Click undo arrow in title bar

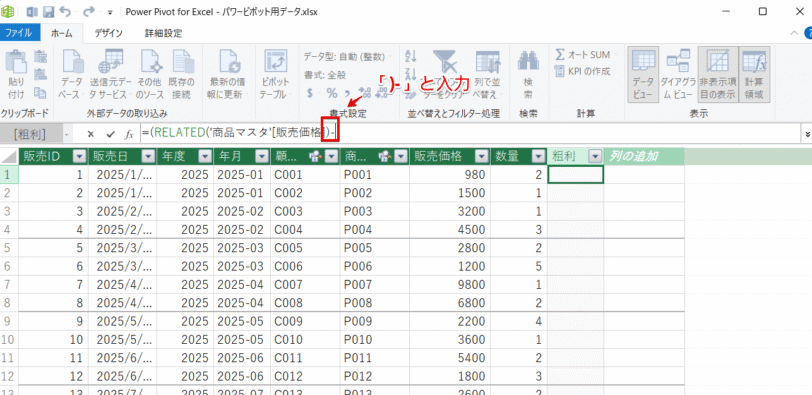pyautogui.click(x=65, y=11)
